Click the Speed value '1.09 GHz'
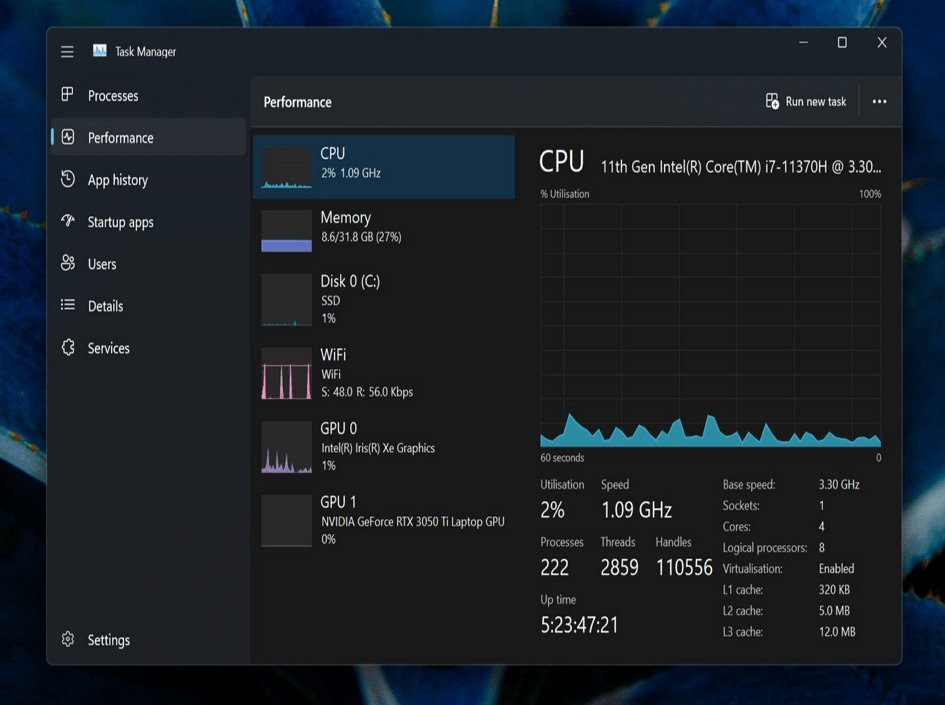This screenshot has height=705, width=945. click(636, 510)
